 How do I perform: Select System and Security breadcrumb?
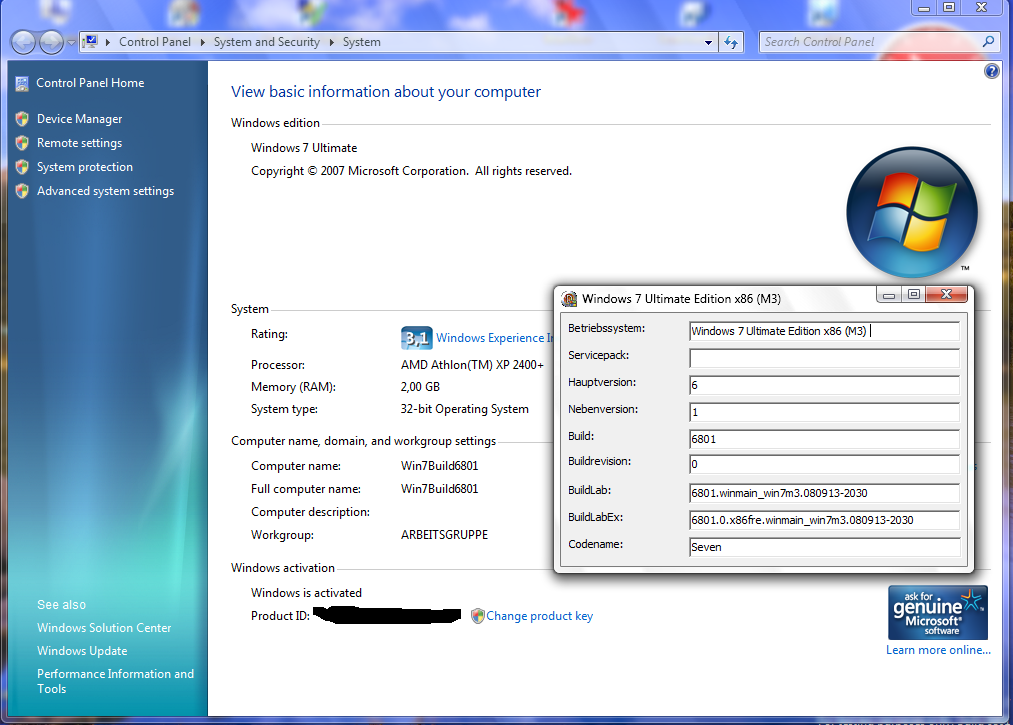tap(267, 42)
